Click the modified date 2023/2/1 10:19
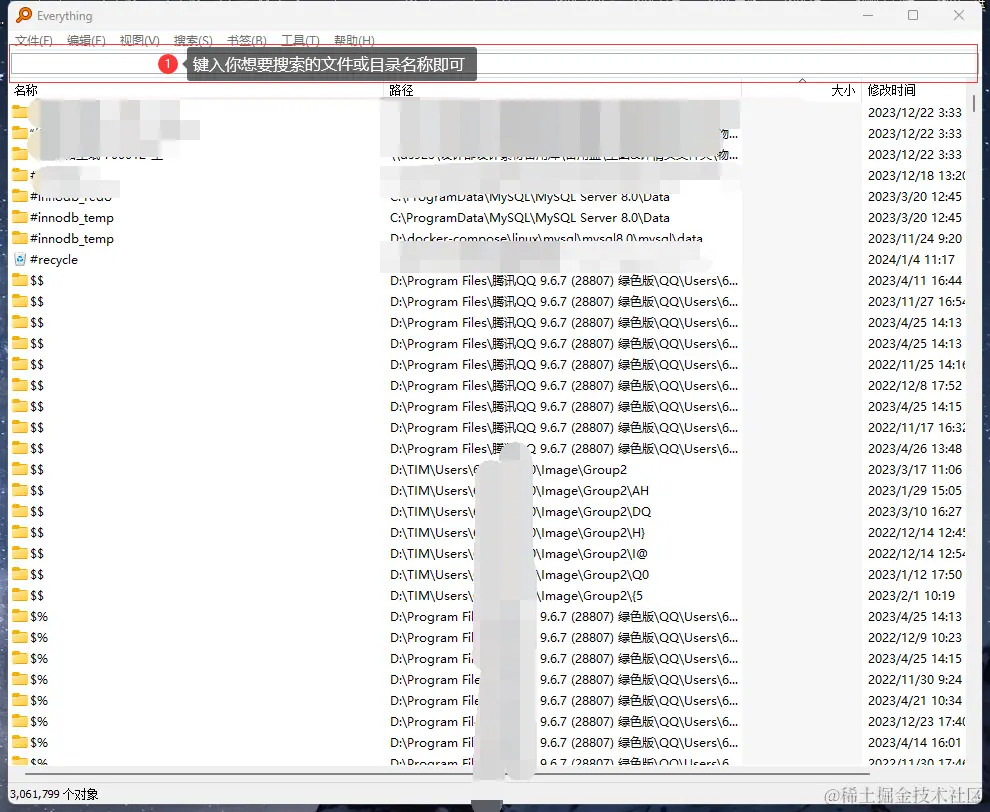 (911, 595)
